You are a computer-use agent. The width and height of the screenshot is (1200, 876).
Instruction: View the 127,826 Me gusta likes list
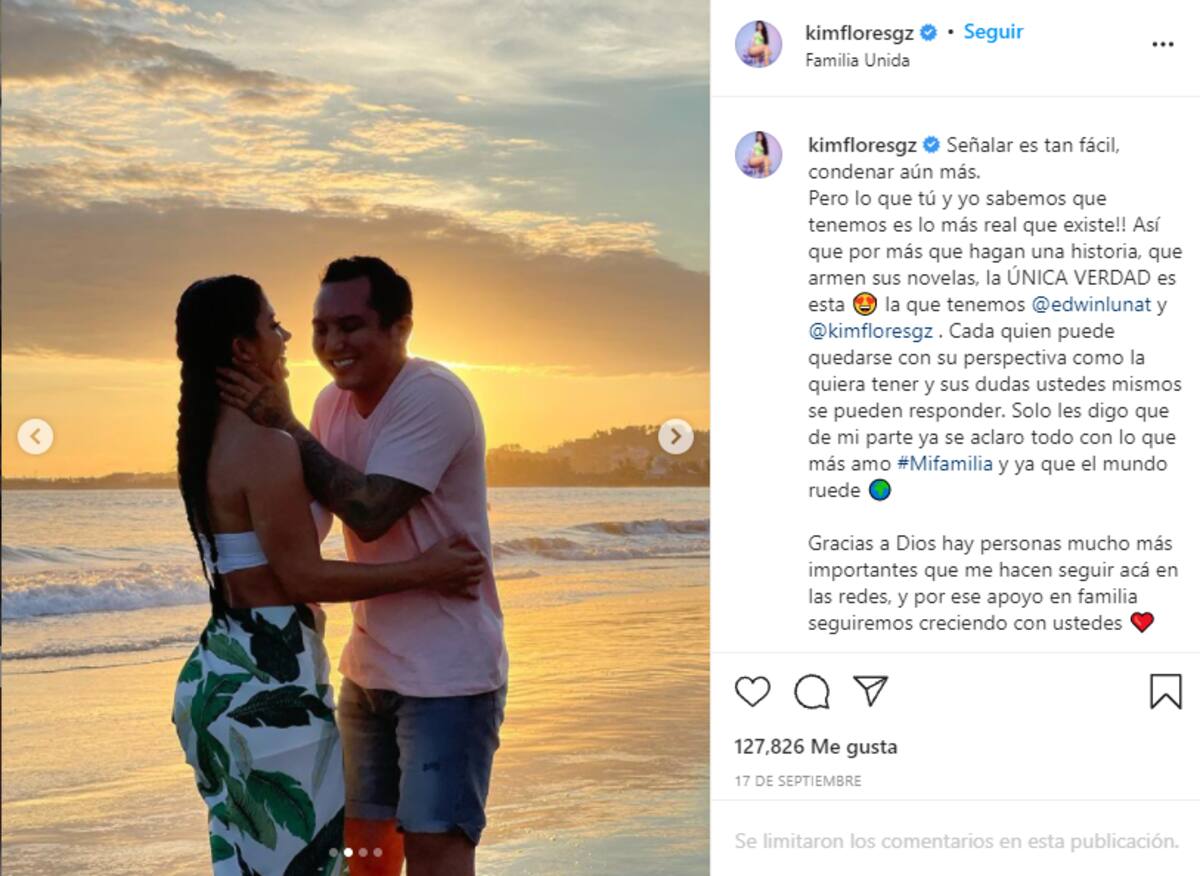816,747
